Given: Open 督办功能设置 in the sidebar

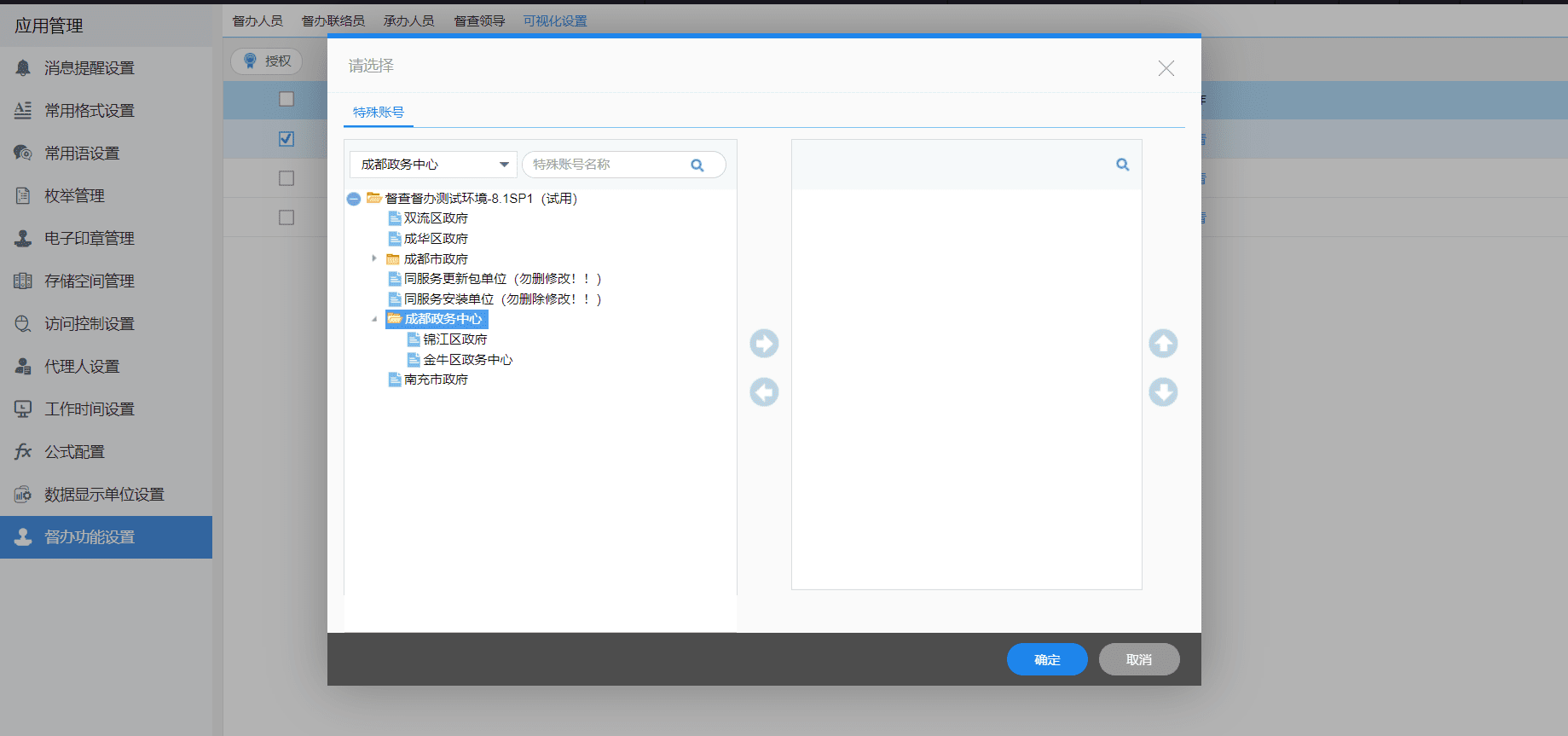Looking at the screenshot, I should (106, 537).
